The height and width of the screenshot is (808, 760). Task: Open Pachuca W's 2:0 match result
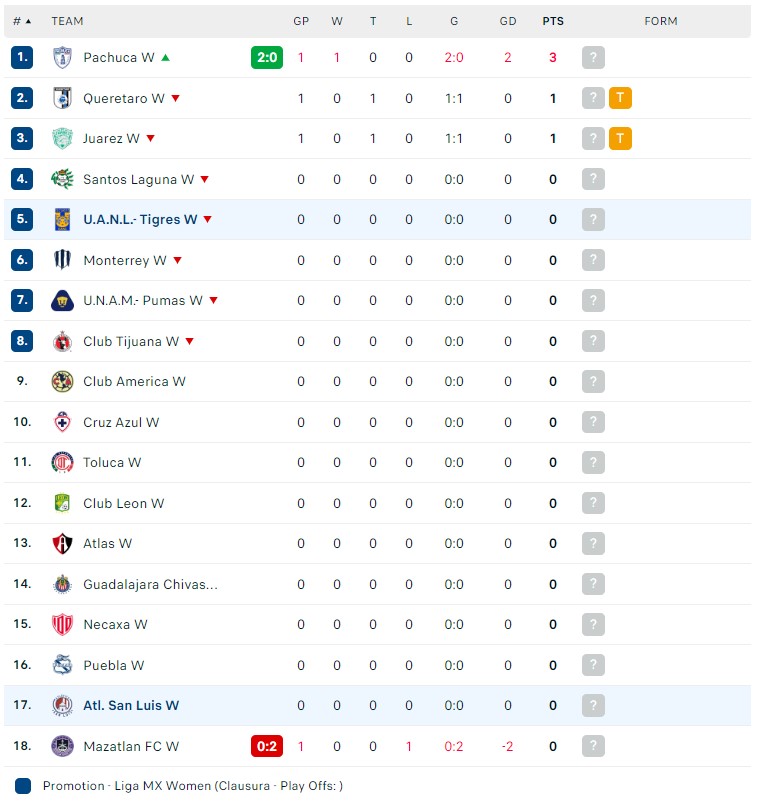[x=267, y=57]
